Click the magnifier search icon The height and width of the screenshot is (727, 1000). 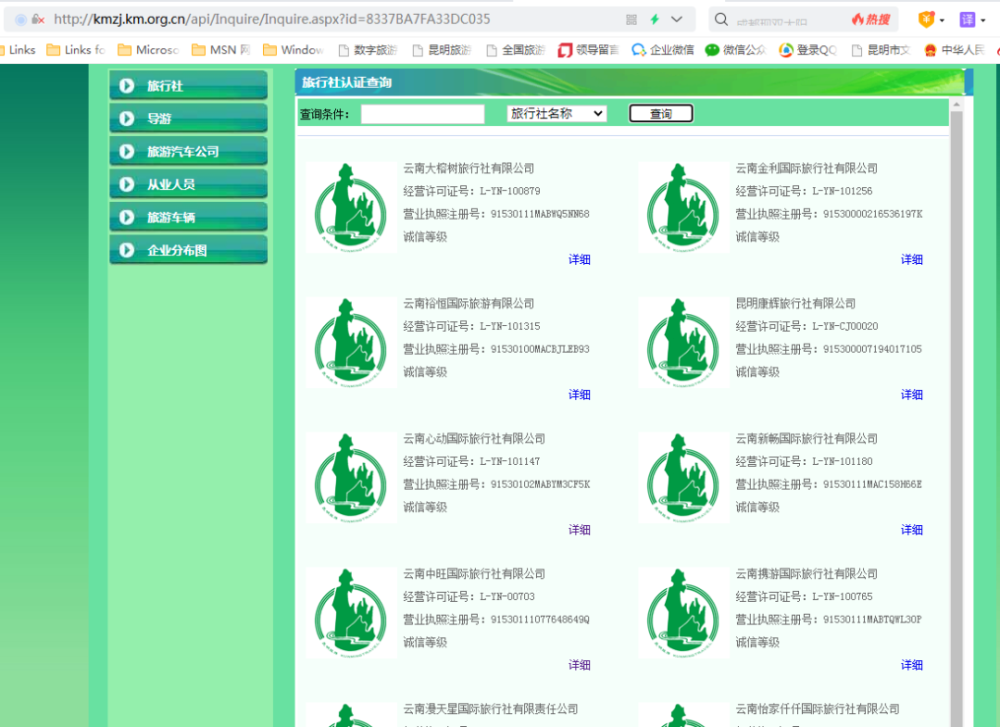721,19
